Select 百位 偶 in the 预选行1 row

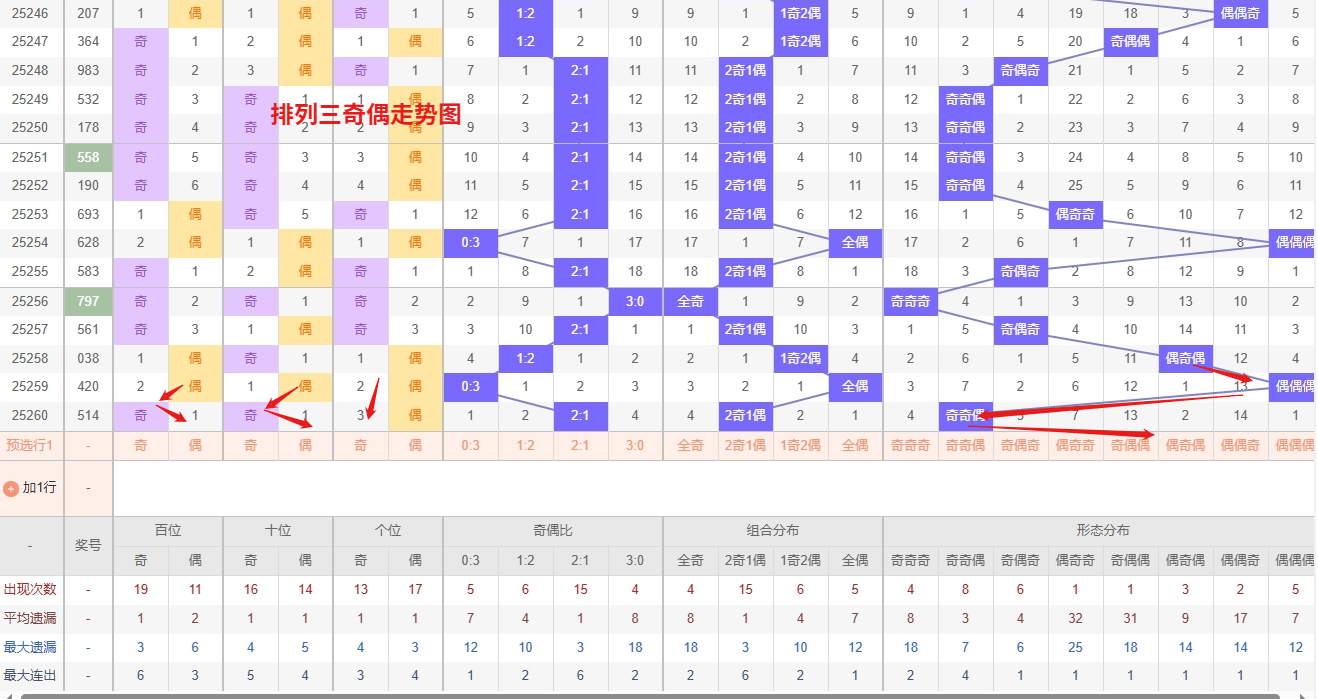click(x=195, y=445)
